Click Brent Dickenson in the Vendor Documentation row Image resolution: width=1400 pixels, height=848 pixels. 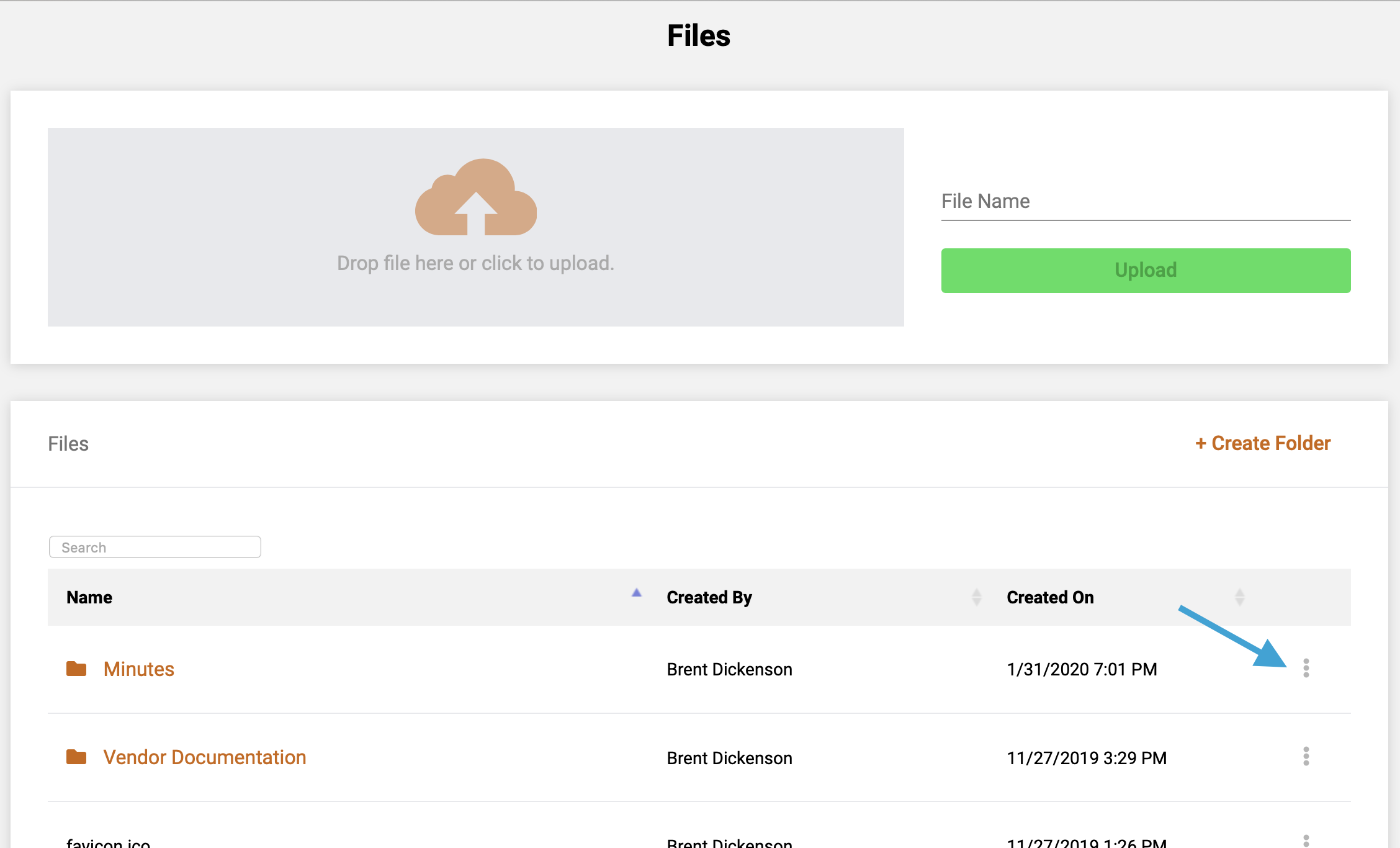tap(729, 758)
